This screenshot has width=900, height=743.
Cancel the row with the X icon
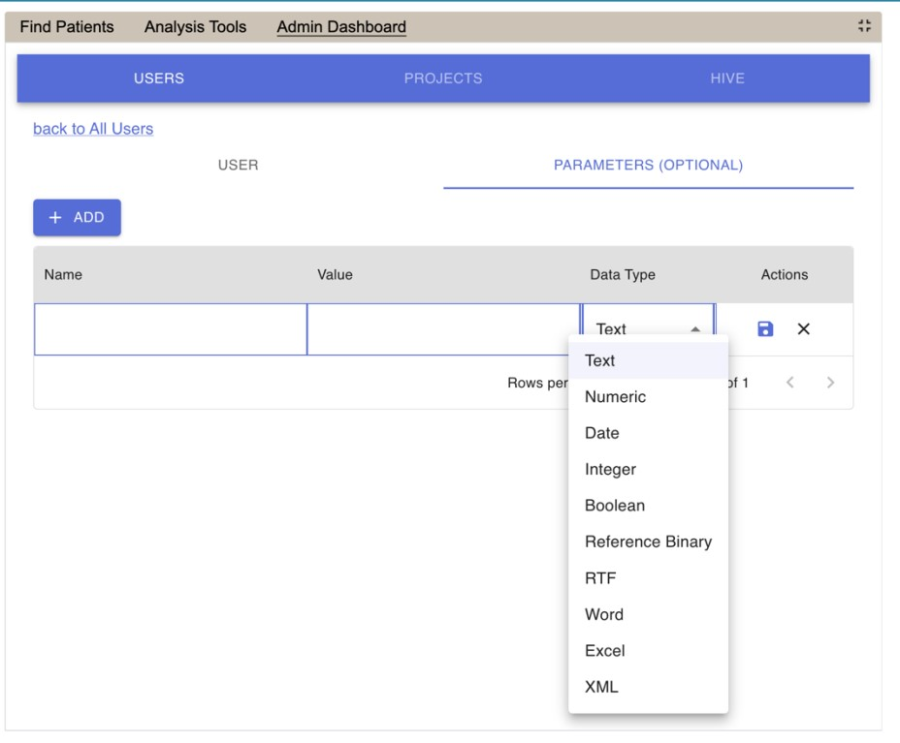[803, 329]
